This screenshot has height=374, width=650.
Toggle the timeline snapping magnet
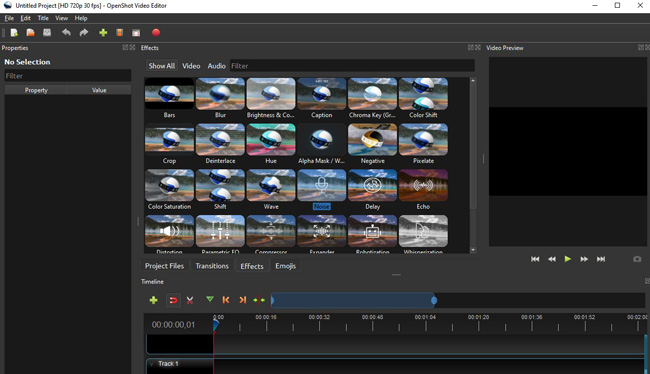[173, 300]
